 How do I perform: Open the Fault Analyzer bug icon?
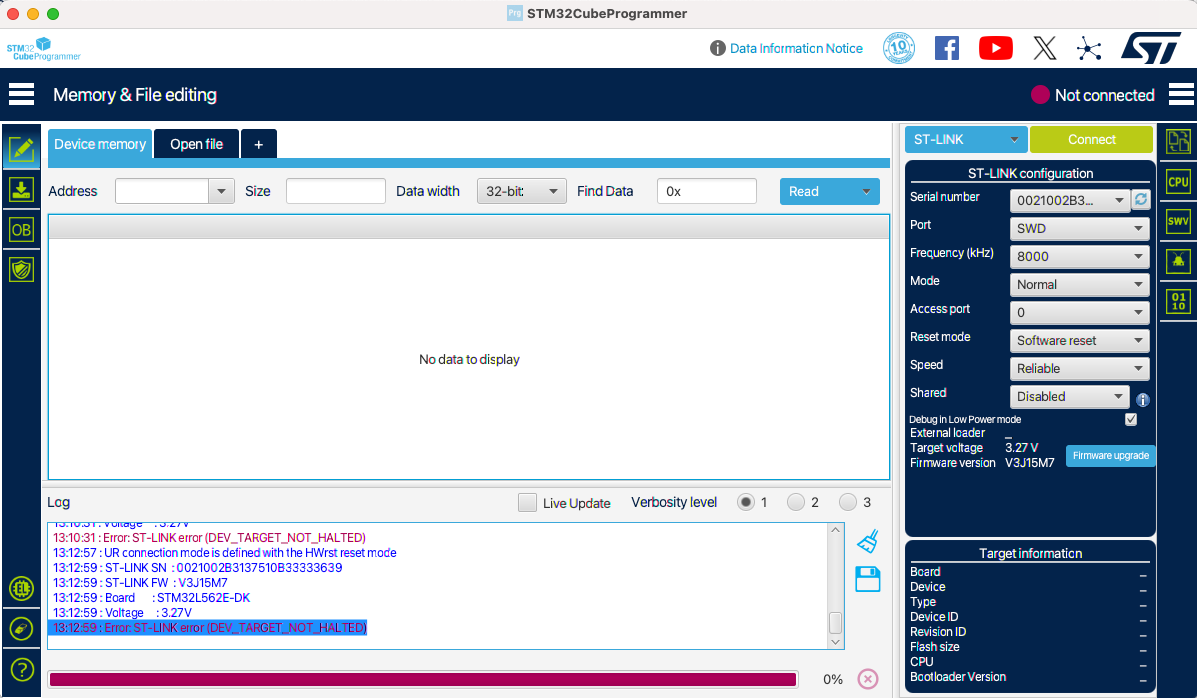point(1178,261)
